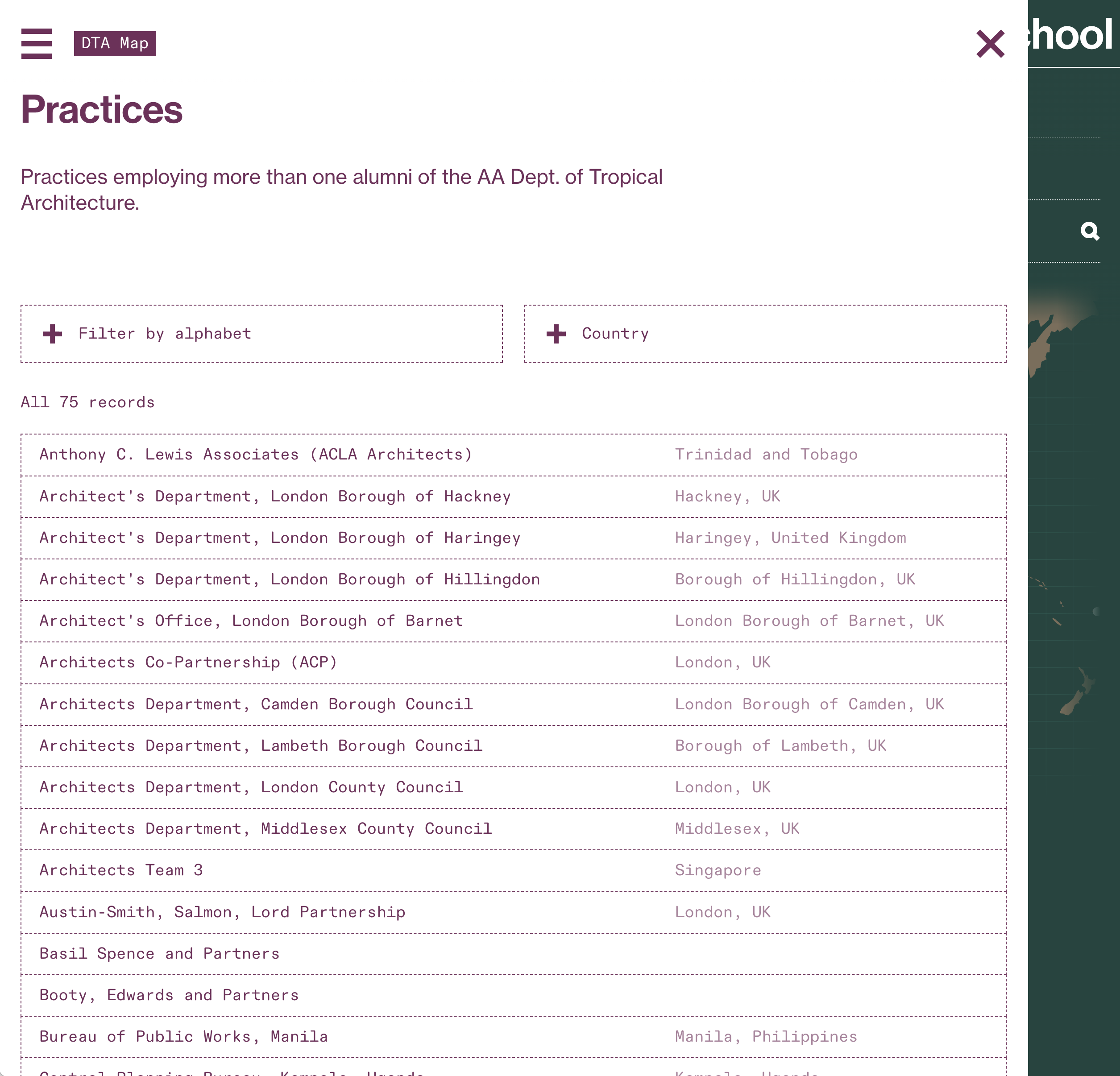This screenshot has width=1120, height=1076.
Task: Open Anthony C. Lewis Associates record
Action: tap(513, 455)
